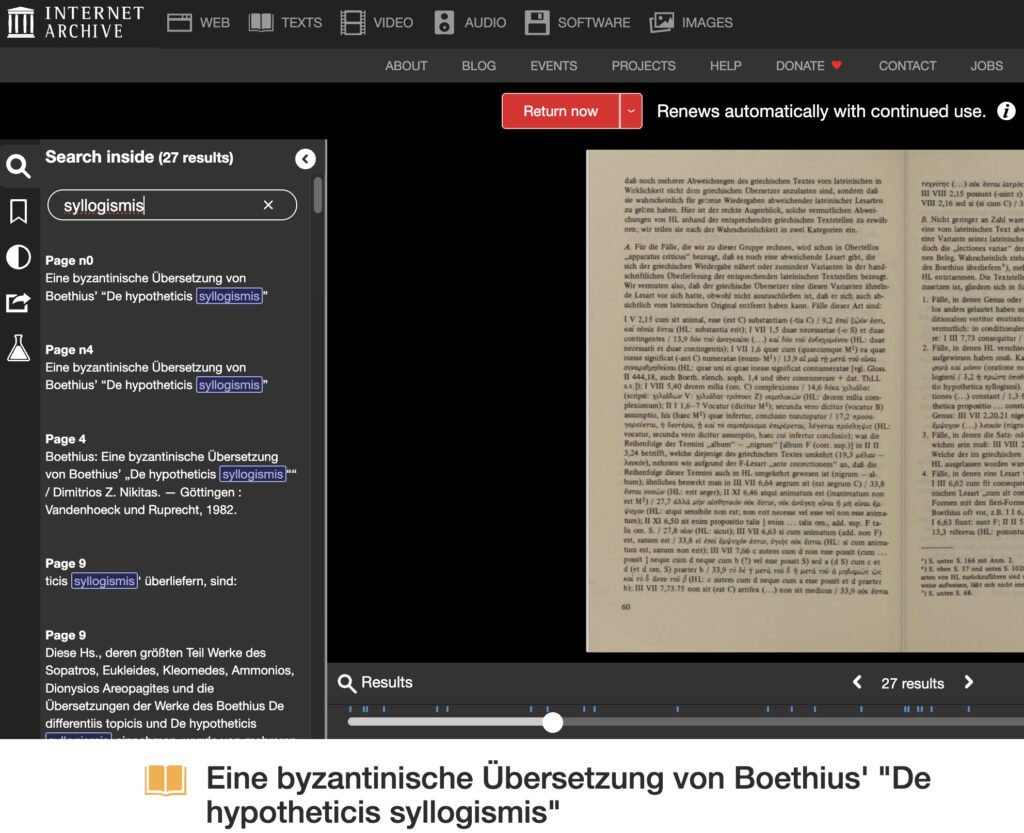The width and height of the screenshot is (1024, 833).
Task: Collapse the Search inside side panel
Action: (x=305, y=159)
